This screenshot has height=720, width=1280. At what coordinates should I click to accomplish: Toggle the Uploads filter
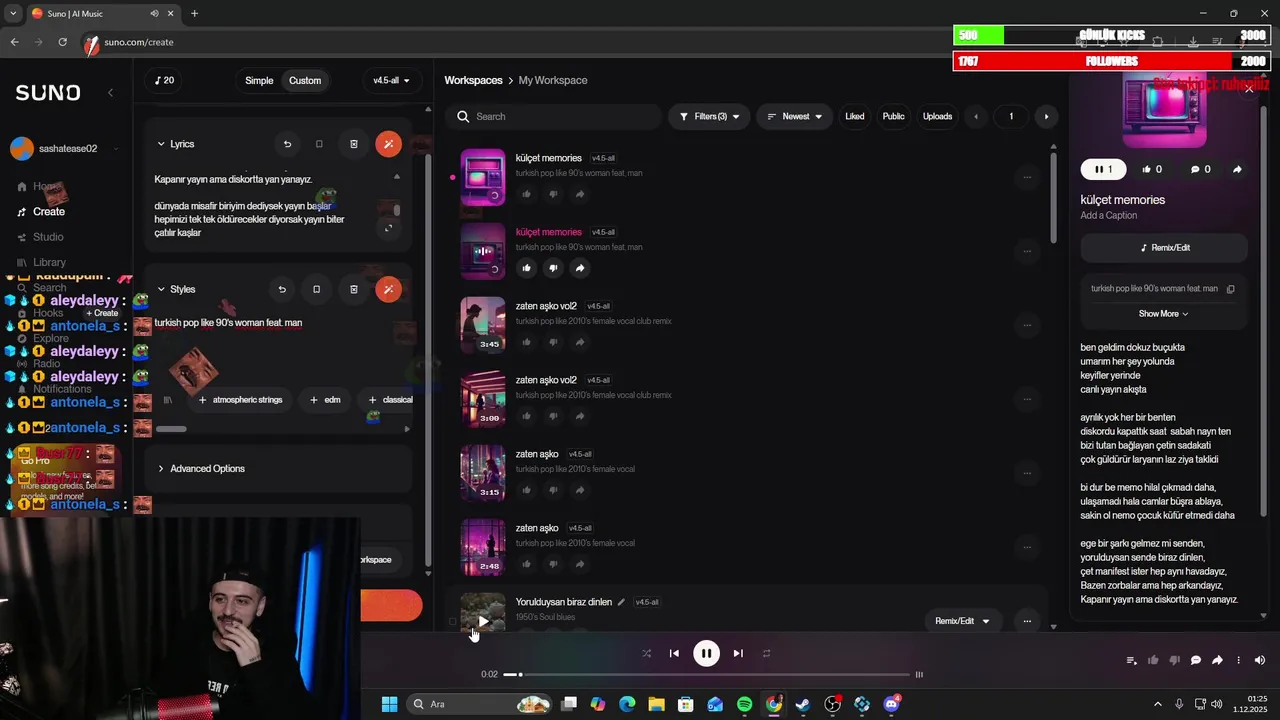tap(937, 117)
